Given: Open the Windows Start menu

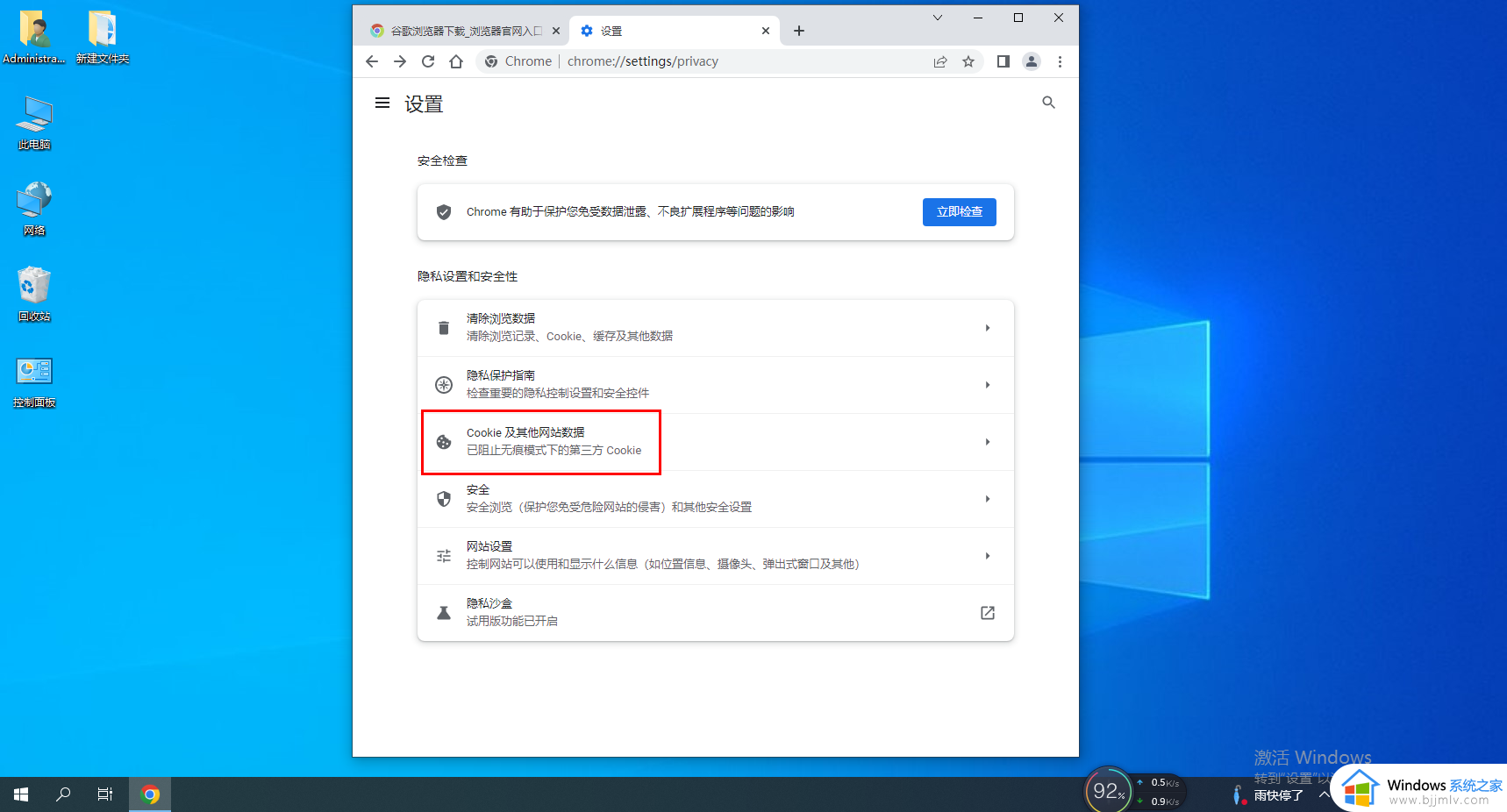Looking at the screenshot, I should tap(21, 794).
